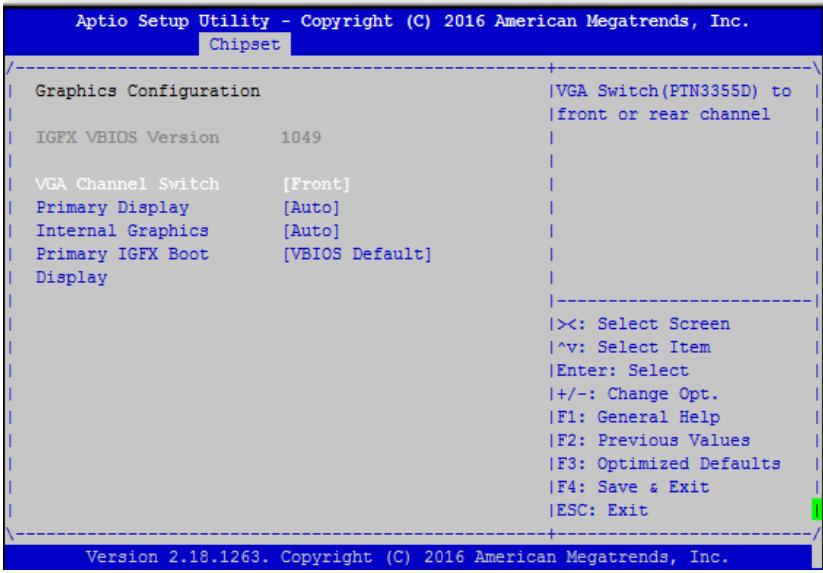The image size is (823, 573).
Task: Select the Internal Graphics label
Action: tap(122, 231)
